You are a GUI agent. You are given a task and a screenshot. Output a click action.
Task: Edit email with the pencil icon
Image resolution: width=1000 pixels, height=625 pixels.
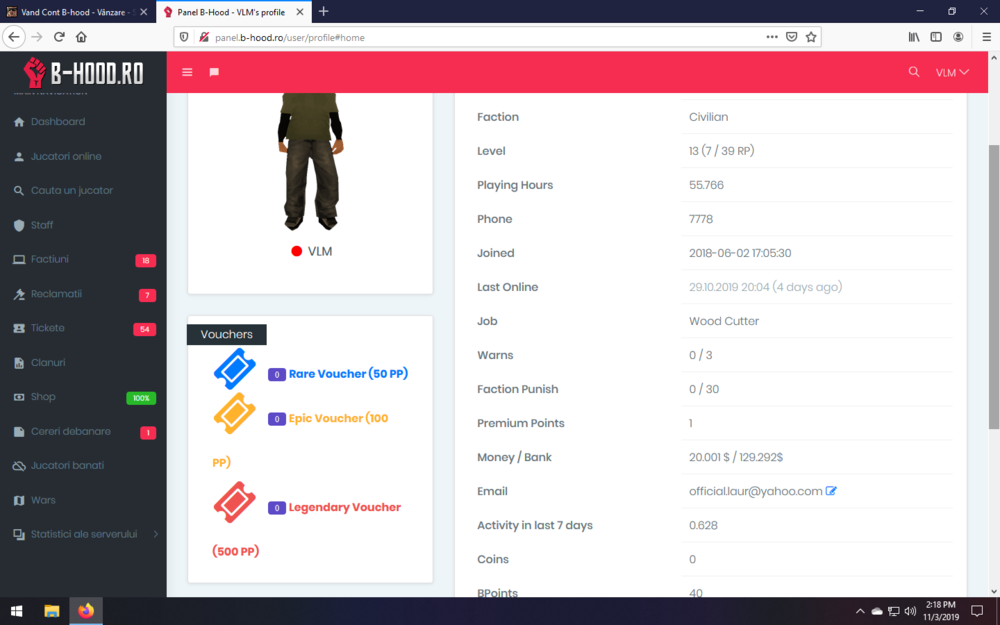(831, 491)
